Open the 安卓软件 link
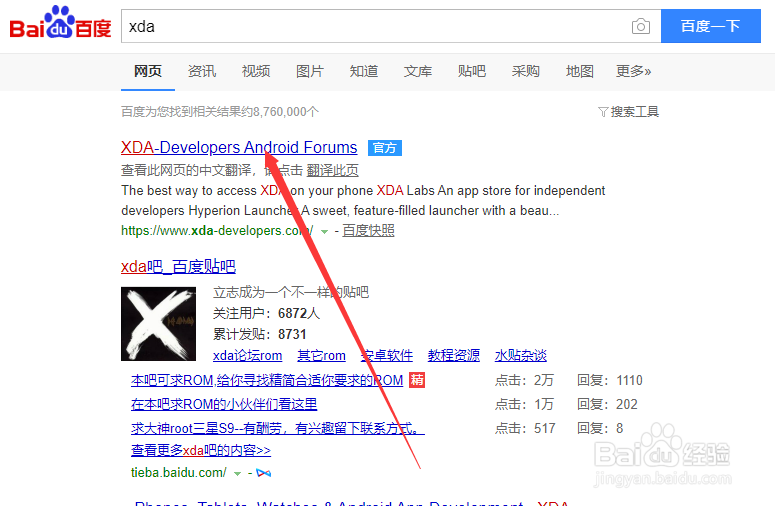This screenshot has width=775, height=506. pyautogui.click(x=387, y=355)
